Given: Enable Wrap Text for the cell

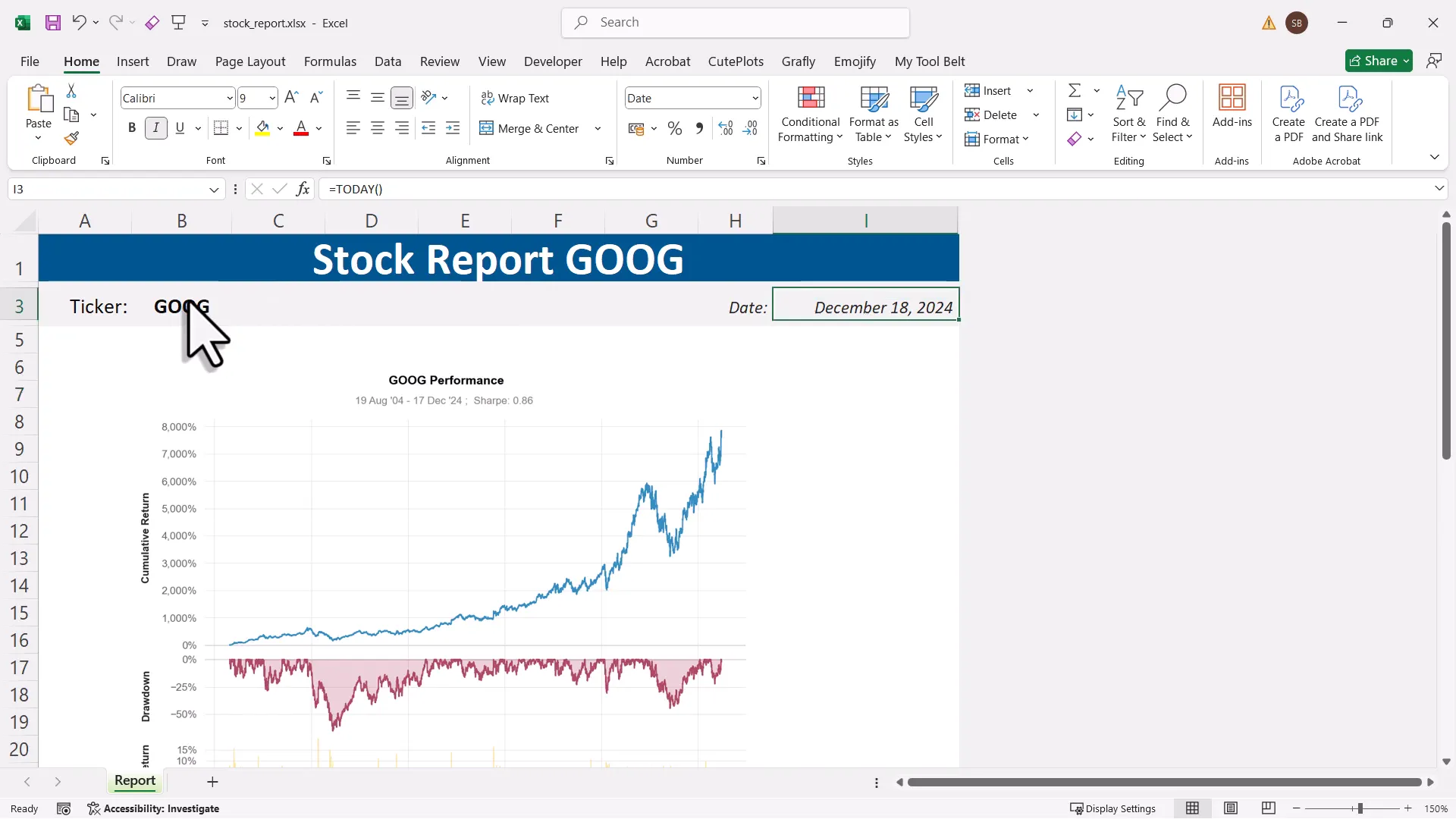Looking at the screenshot, I should click(x=516, y=98).
